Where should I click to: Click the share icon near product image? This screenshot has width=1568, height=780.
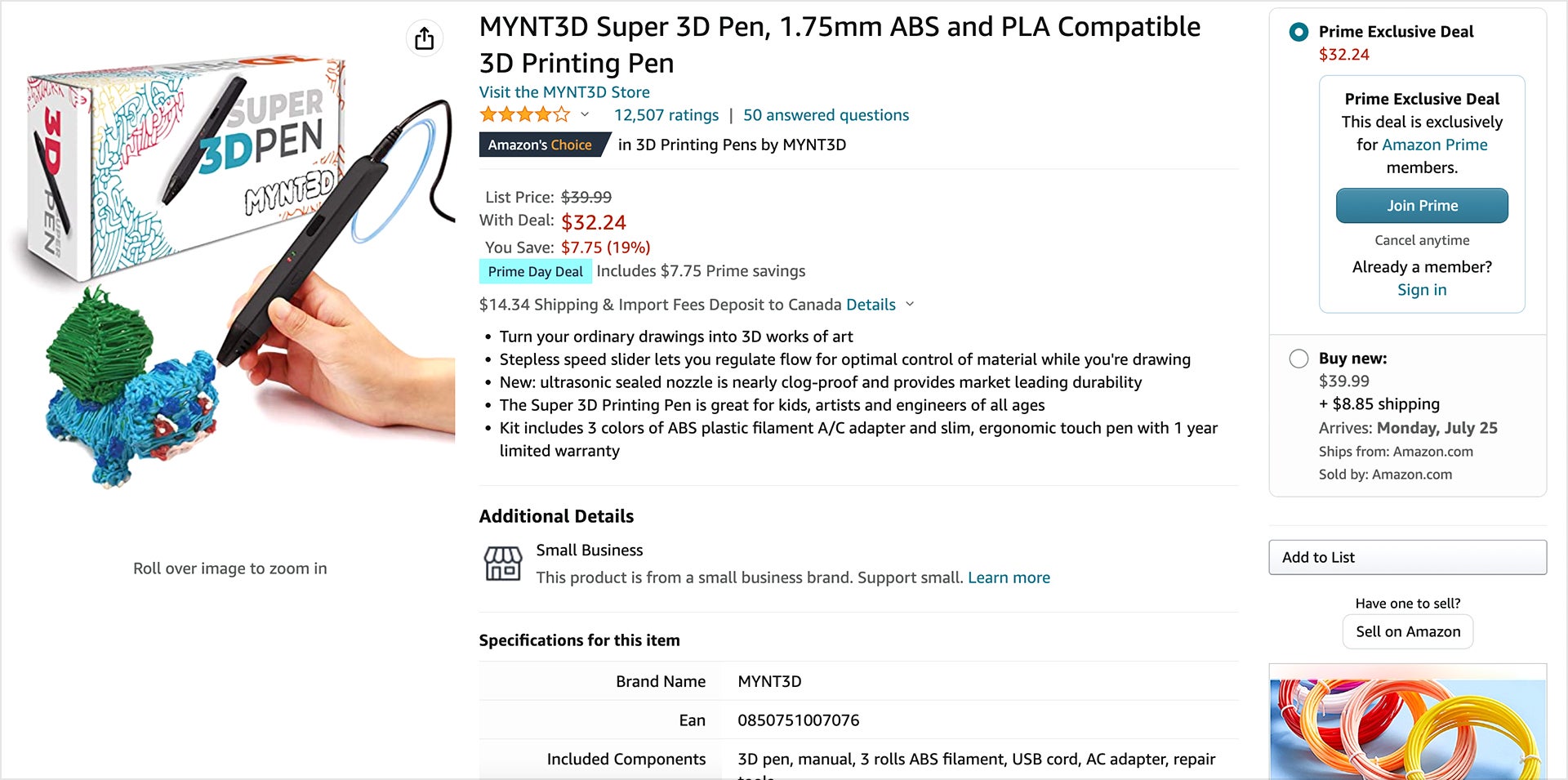(x=424, y=38)
